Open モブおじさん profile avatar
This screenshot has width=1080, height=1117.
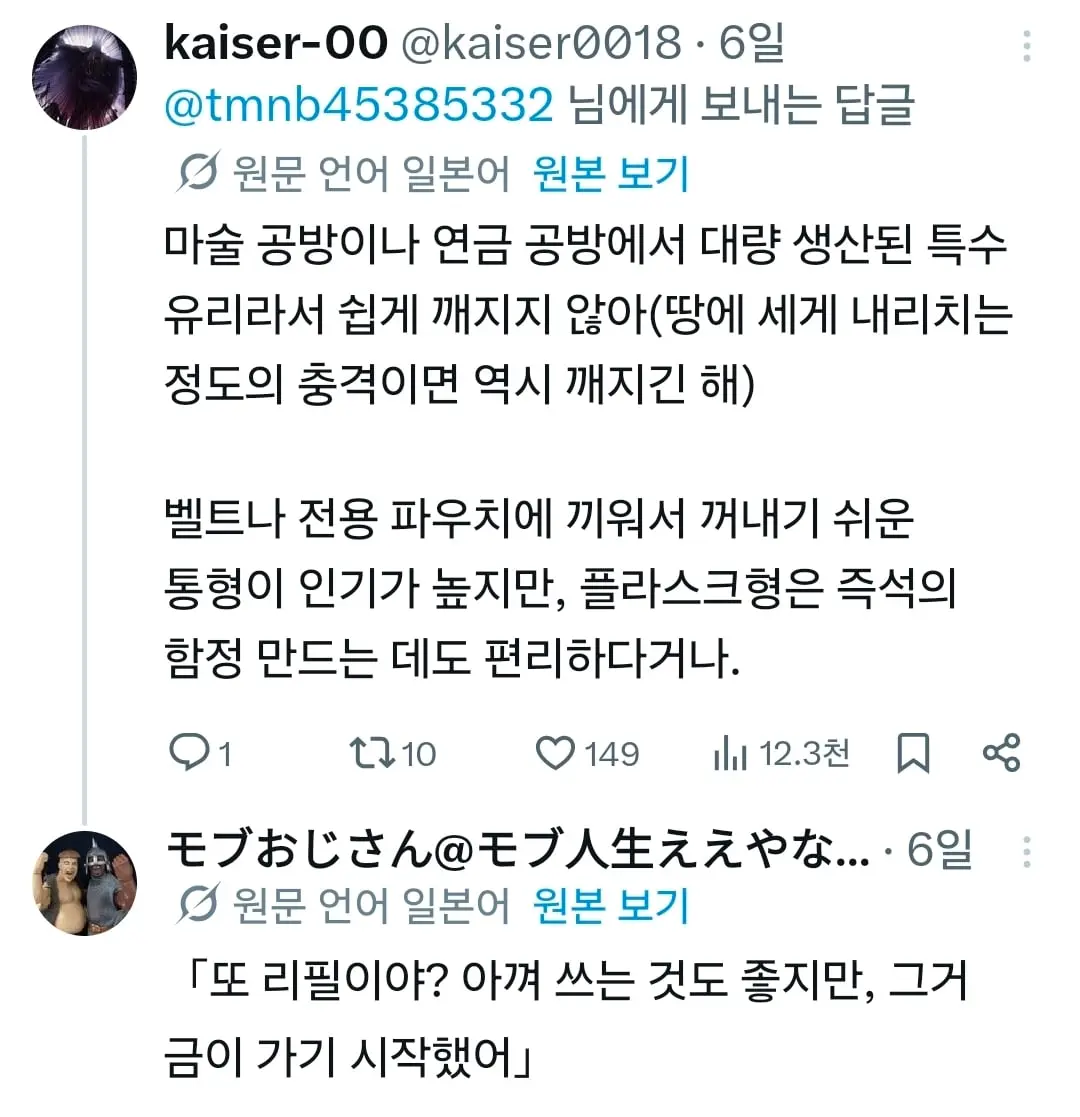tap(84, 883)
